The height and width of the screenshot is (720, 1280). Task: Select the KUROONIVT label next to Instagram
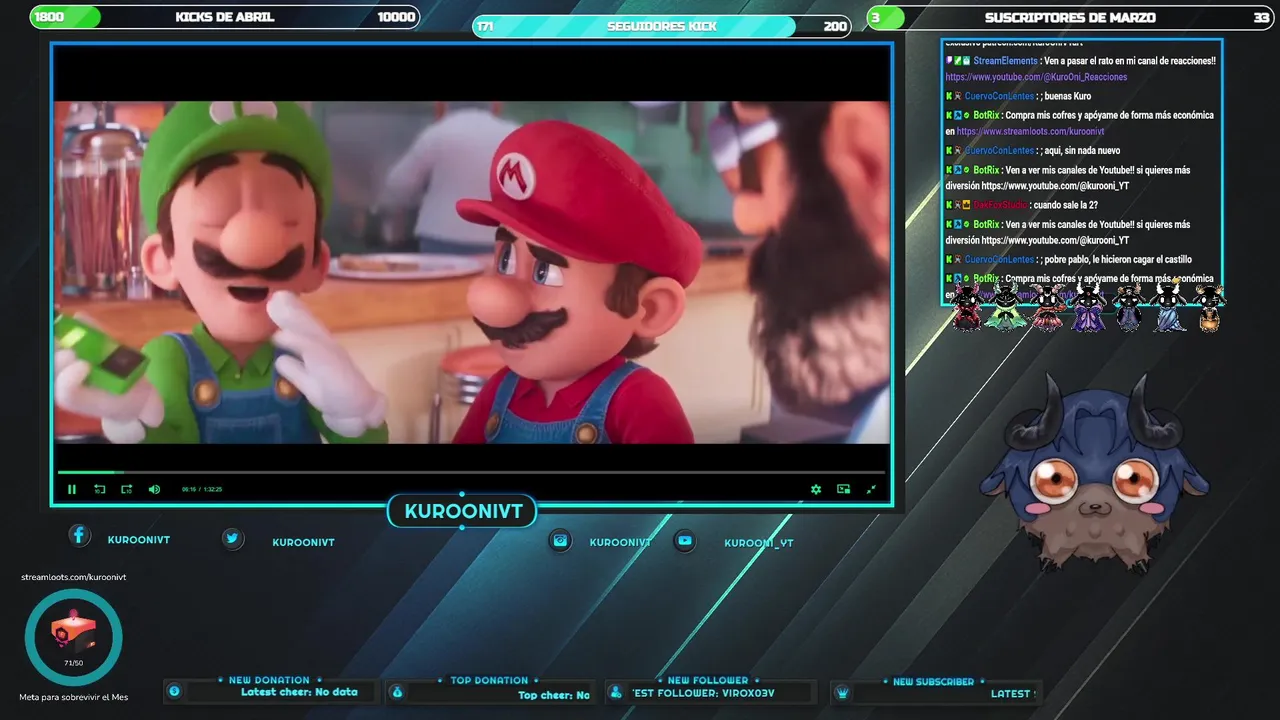(x=621, y=542)
